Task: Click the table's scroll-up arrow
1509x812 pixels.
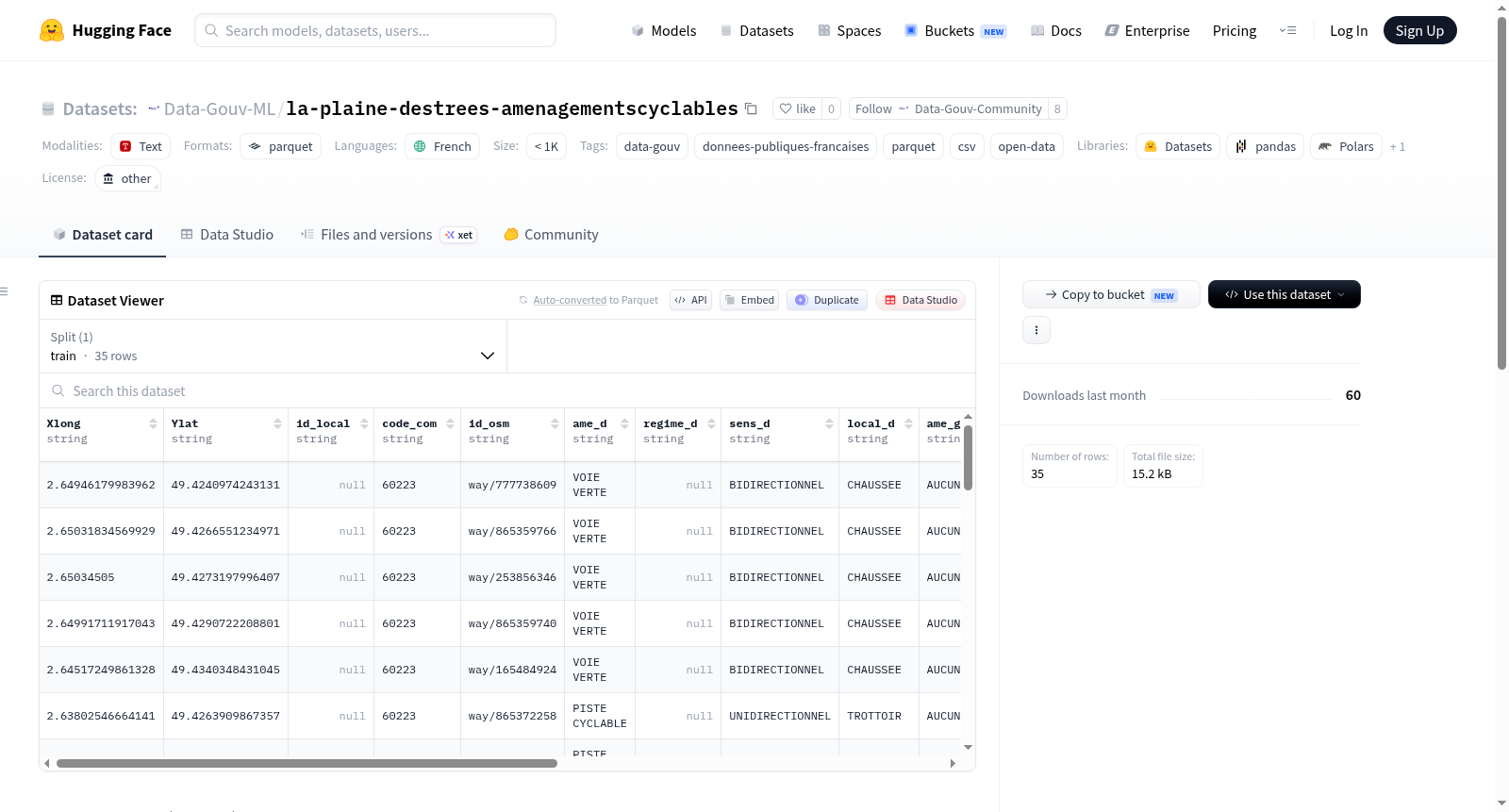Action: click(968, 416)
